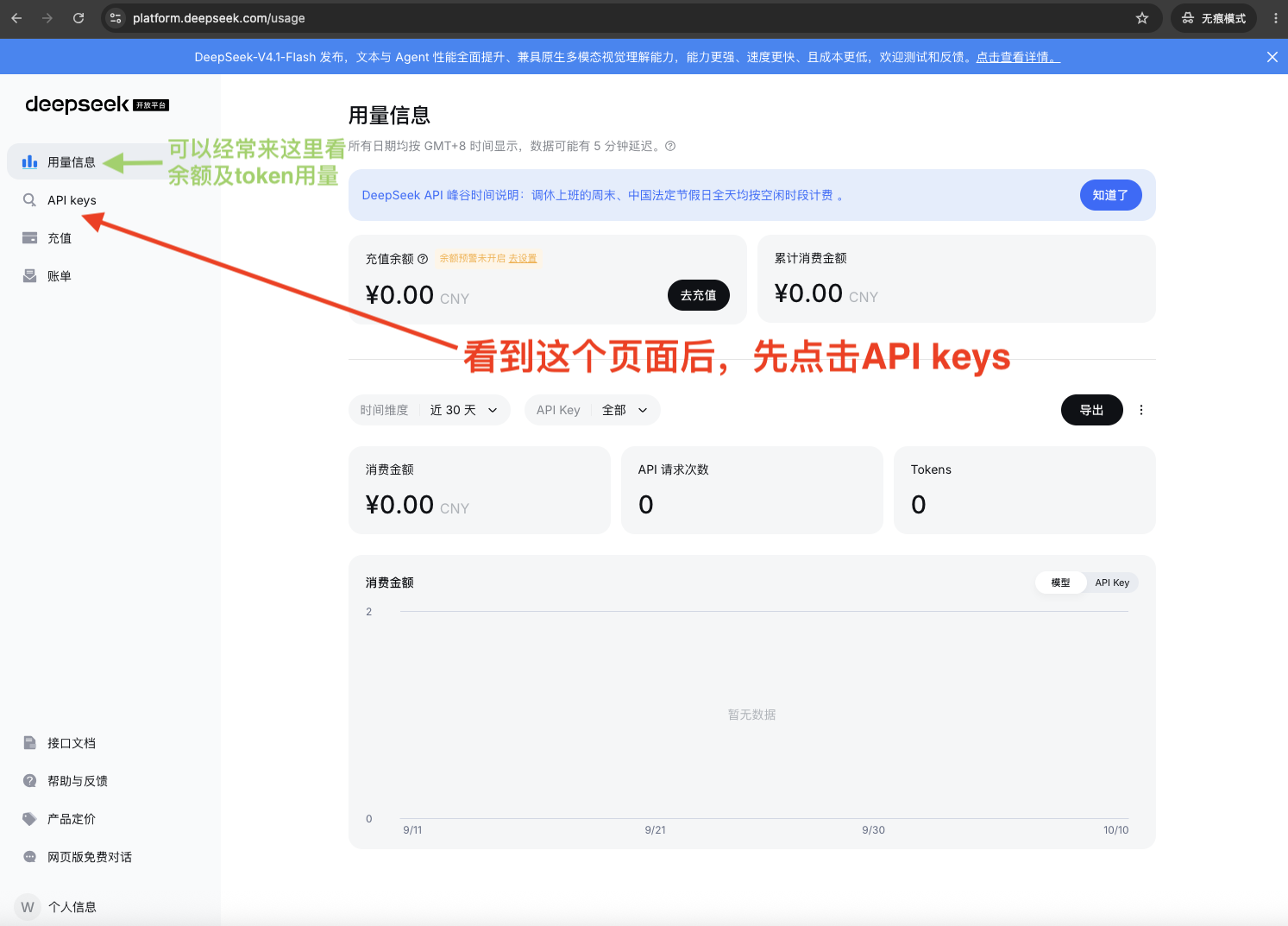
Task: Open the three-dot menu beside 导出
Action: tap(1141, 410)
